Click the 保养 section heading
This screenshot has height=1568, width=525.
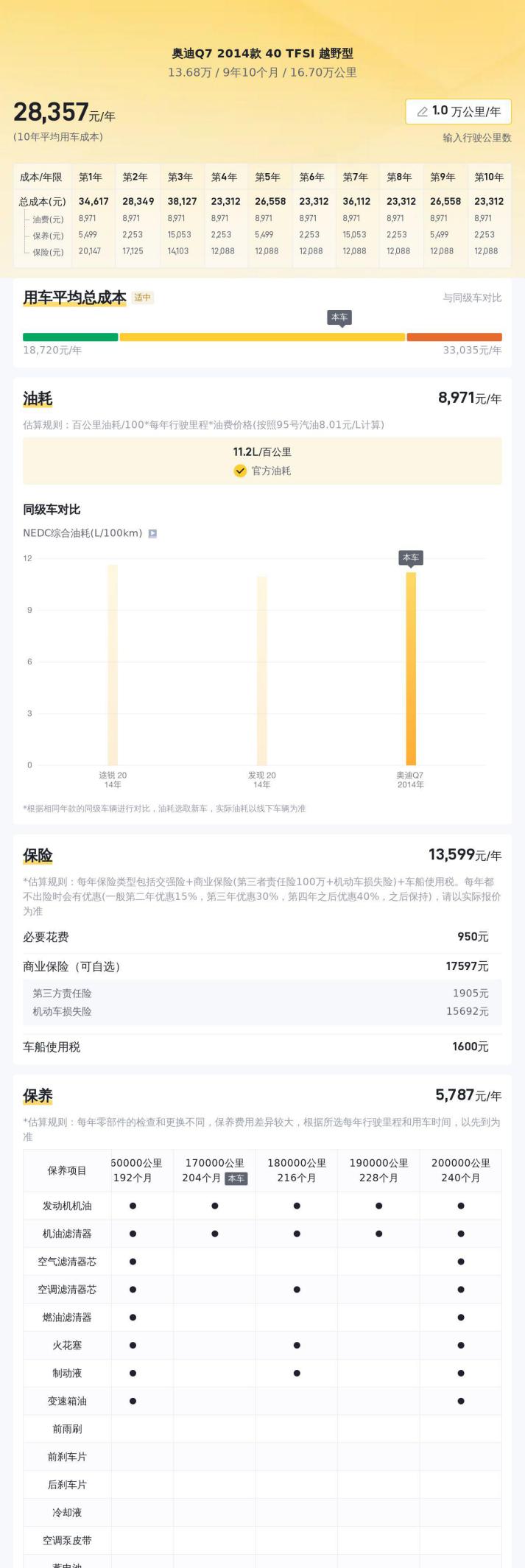[x=38, y=1096]
